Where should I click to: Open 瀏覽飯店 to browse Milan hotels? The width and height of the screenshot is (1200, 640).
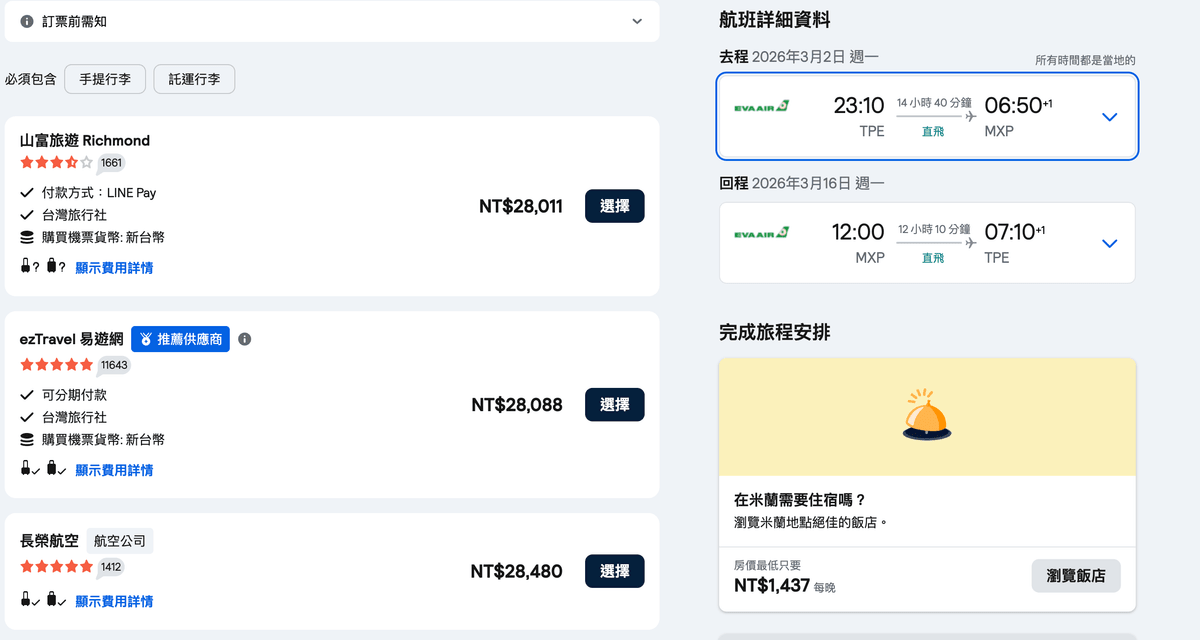[1075, 576]
